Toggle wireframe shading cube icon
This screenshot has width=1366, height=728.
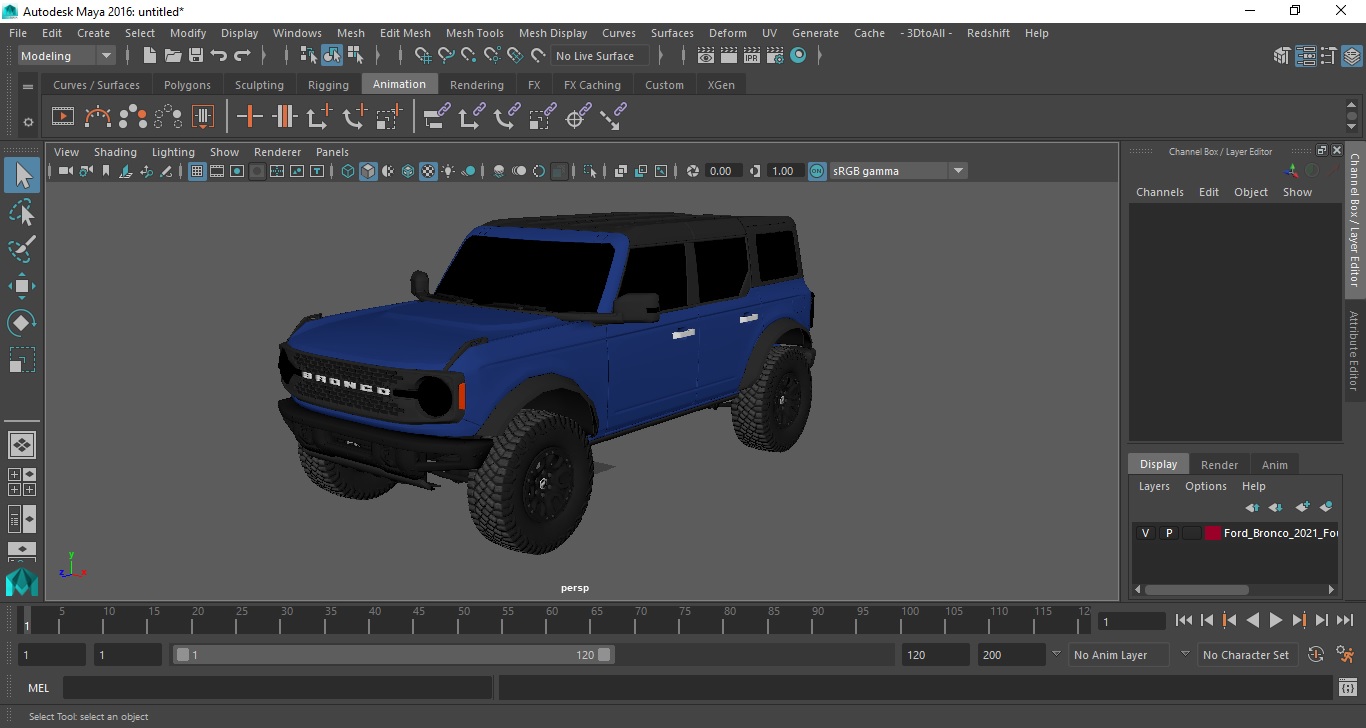(x=348, y=171)
